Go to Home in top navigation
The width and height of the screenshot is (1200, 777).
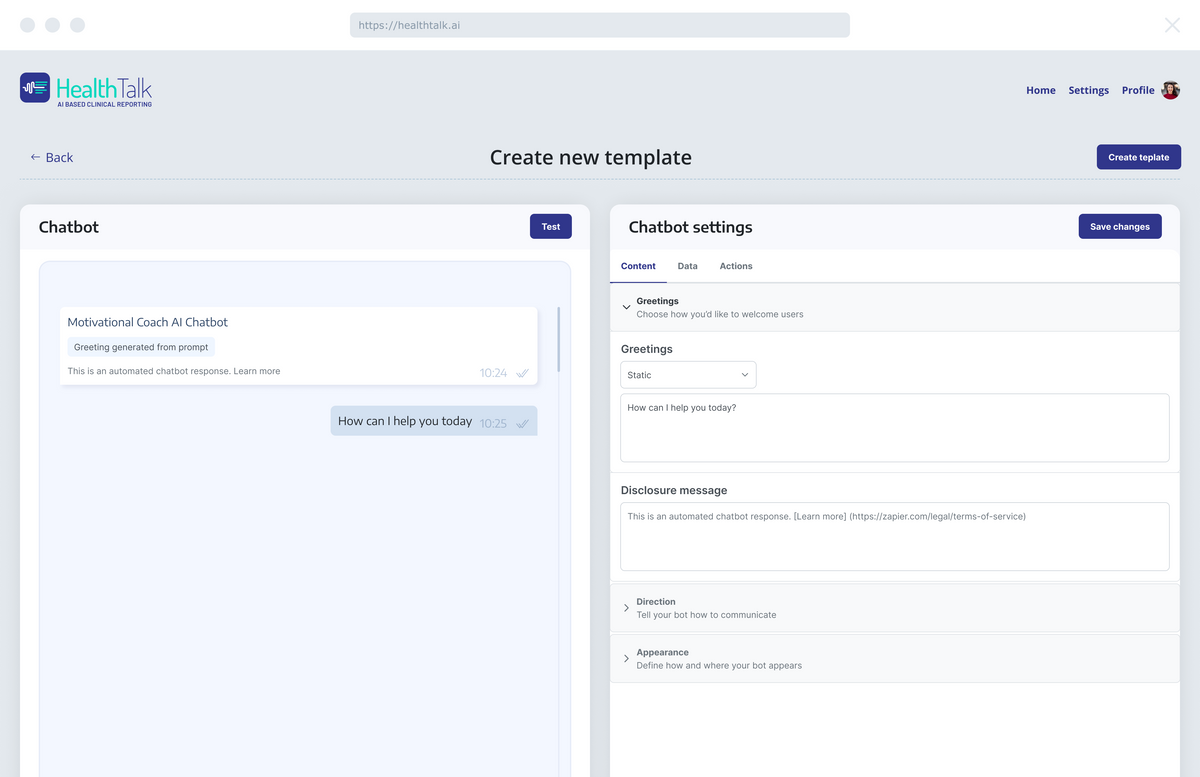[x=1040, y=90]
